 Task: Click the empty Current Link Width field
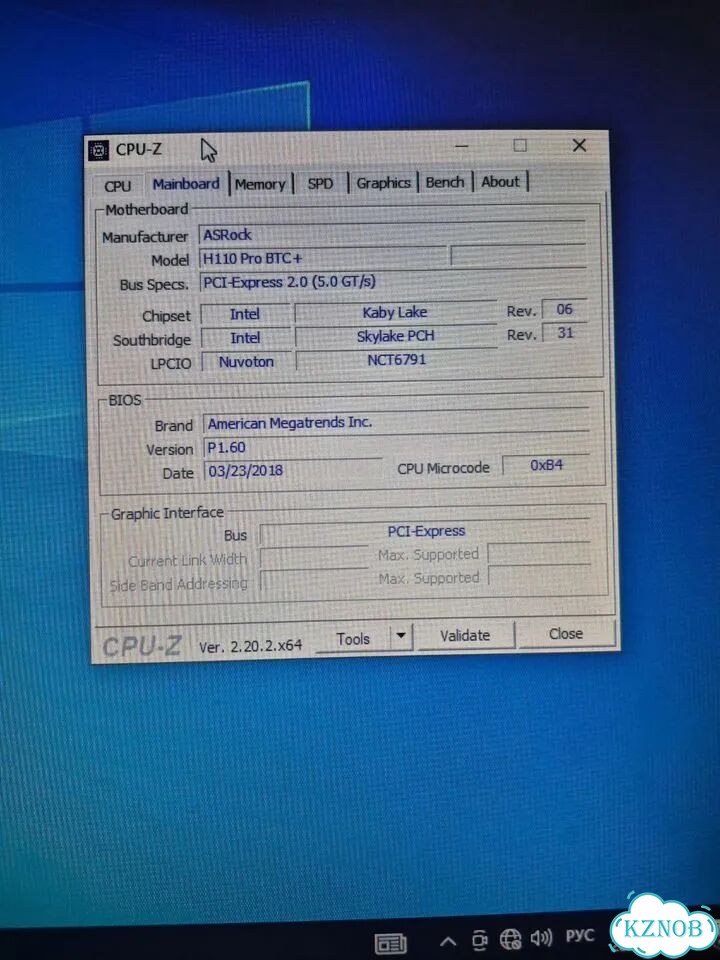click(x=314, y=558)
